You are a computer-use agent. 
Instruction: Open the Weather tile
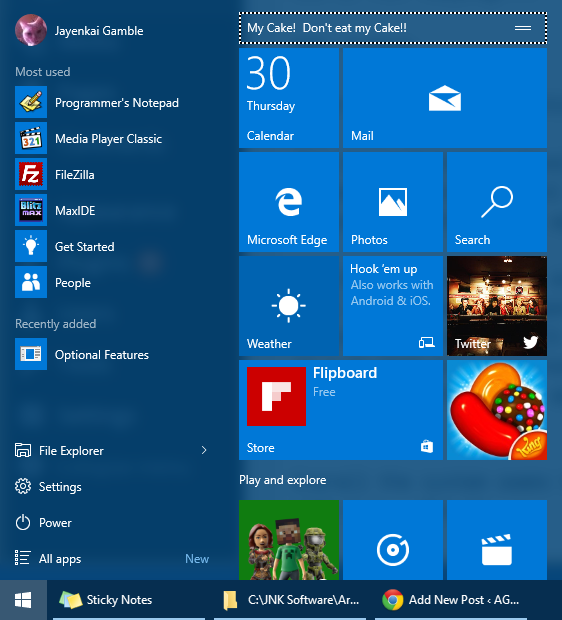pos(289,306)
